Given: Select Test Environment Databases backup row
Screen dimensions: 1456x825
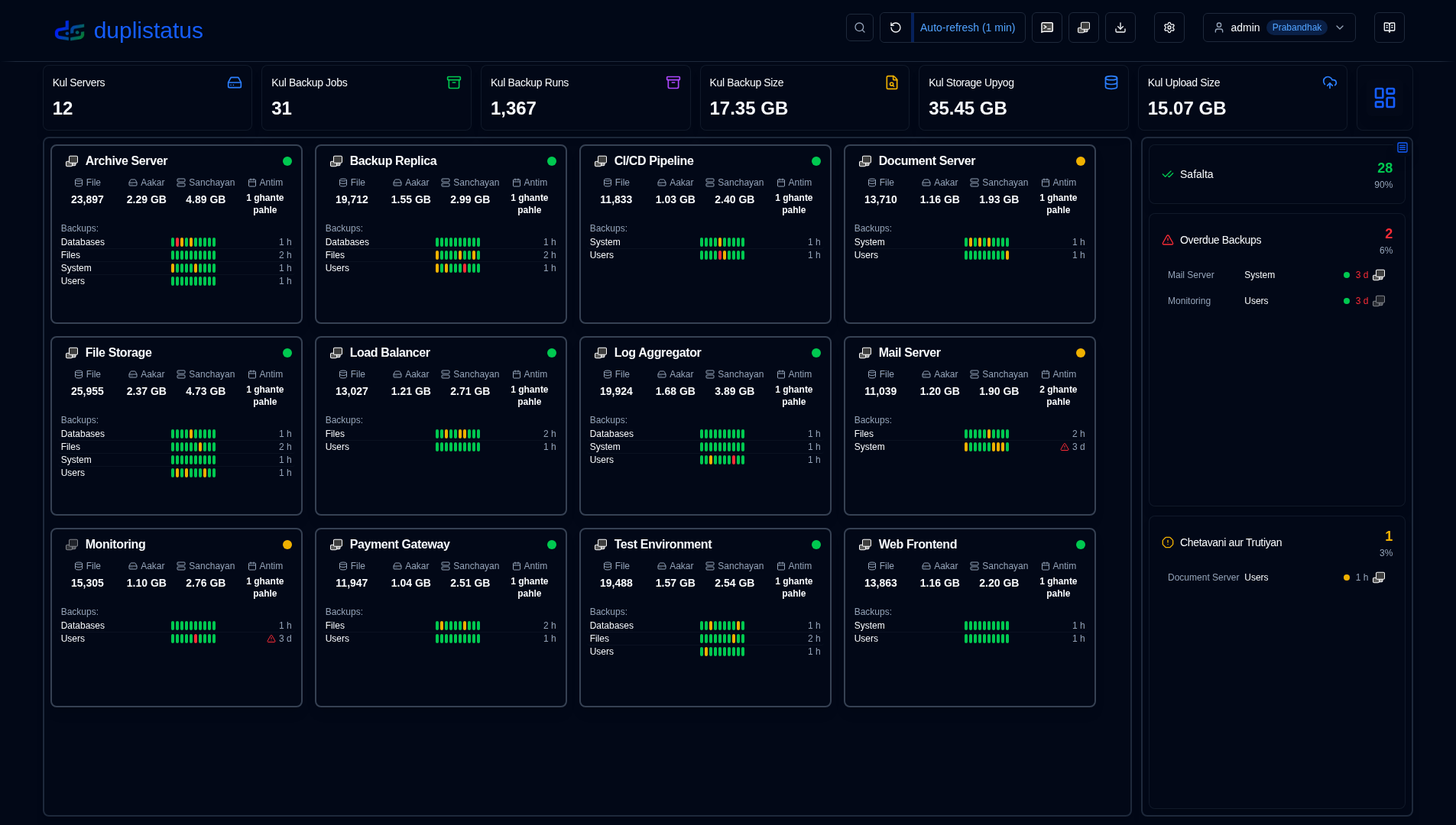Looking at the screenshot, I should [705, 626].
